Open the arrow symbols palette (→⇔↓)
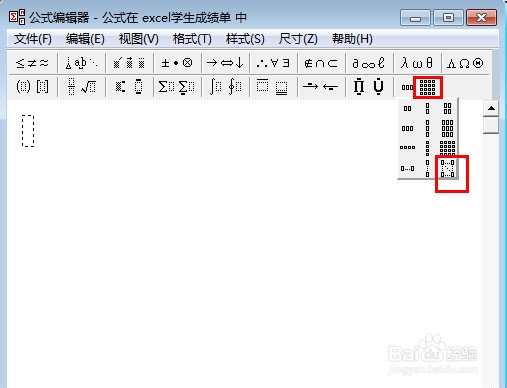This screenshot has width=507, height=388. pyautogui.click(x=225, y=63)
